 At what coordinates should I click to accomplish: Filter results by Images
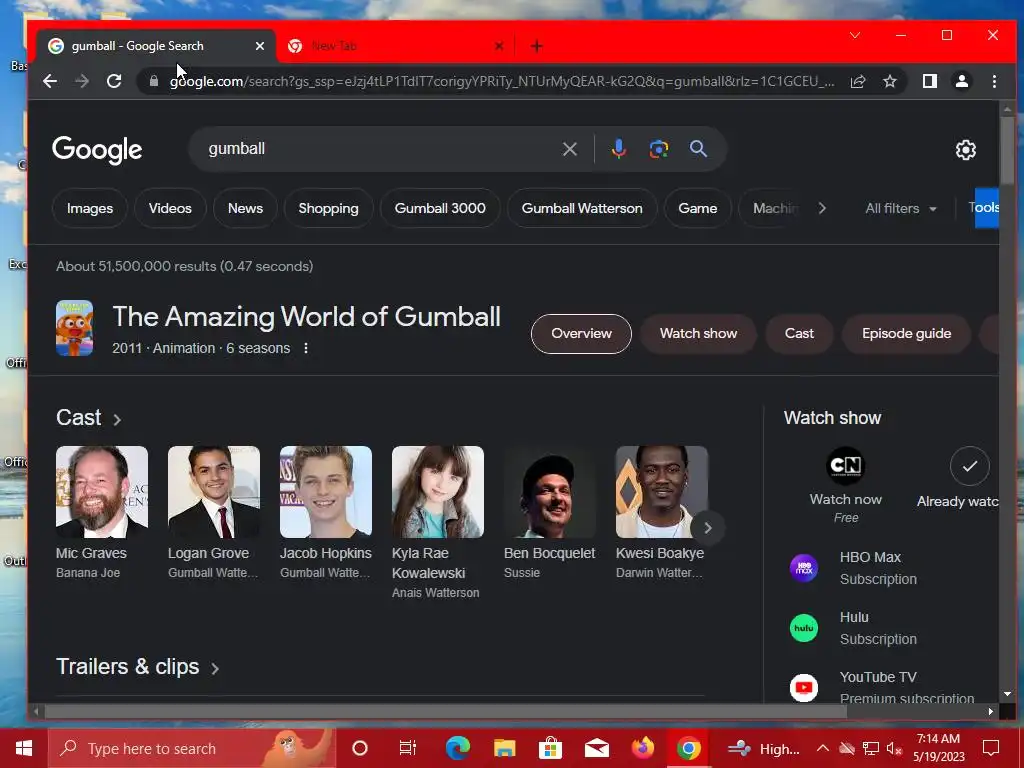(x=89, y=208)
